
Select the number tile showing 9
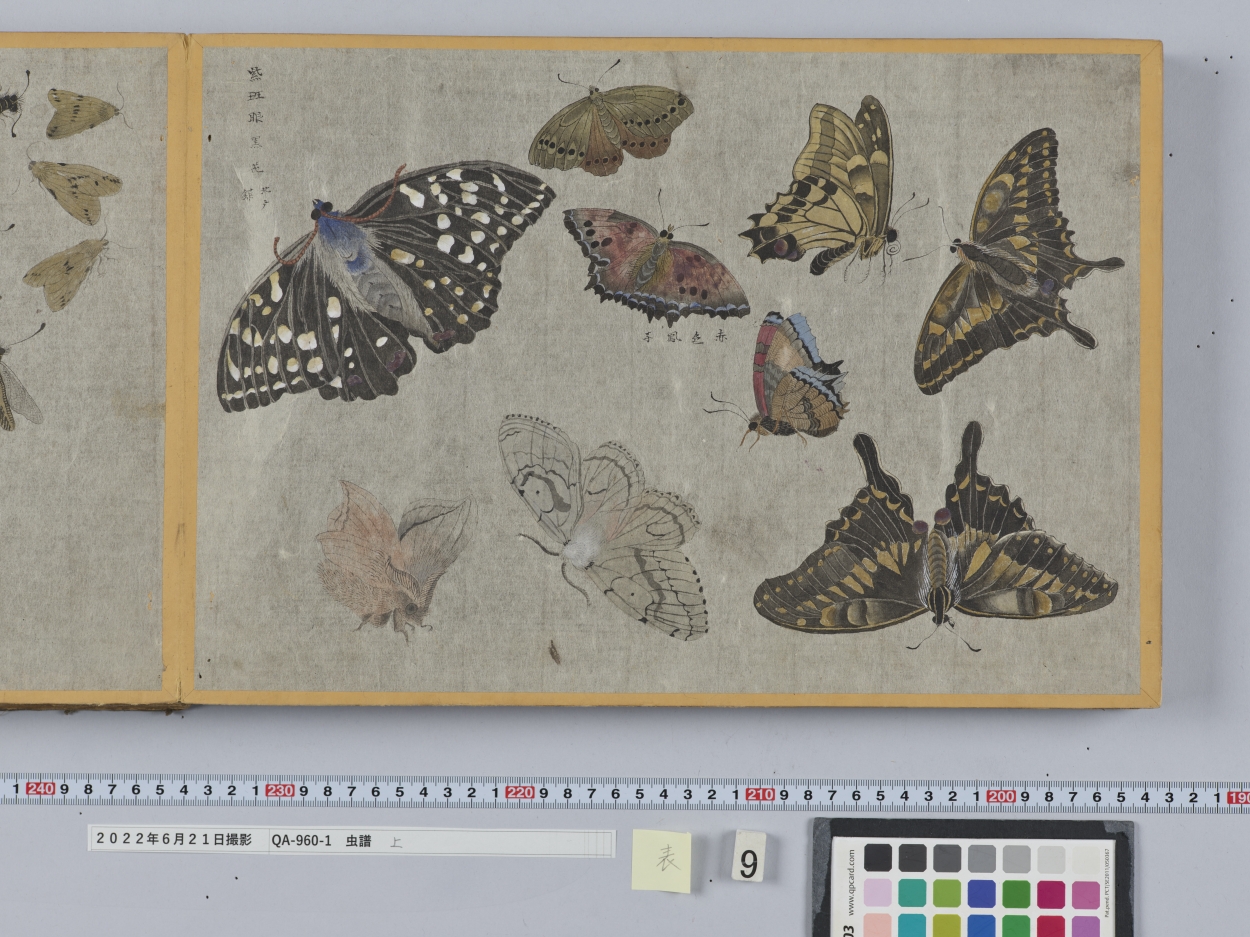pos(749,857)
